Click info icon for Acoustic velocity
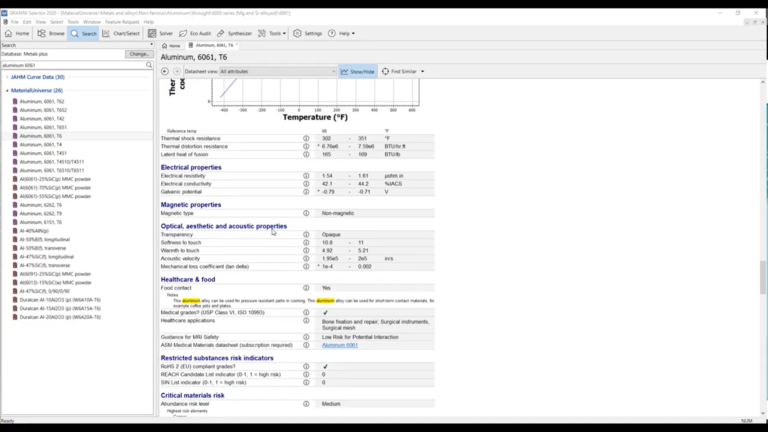The height and width of the screenshot is (432, 768). tap(306, 258)
